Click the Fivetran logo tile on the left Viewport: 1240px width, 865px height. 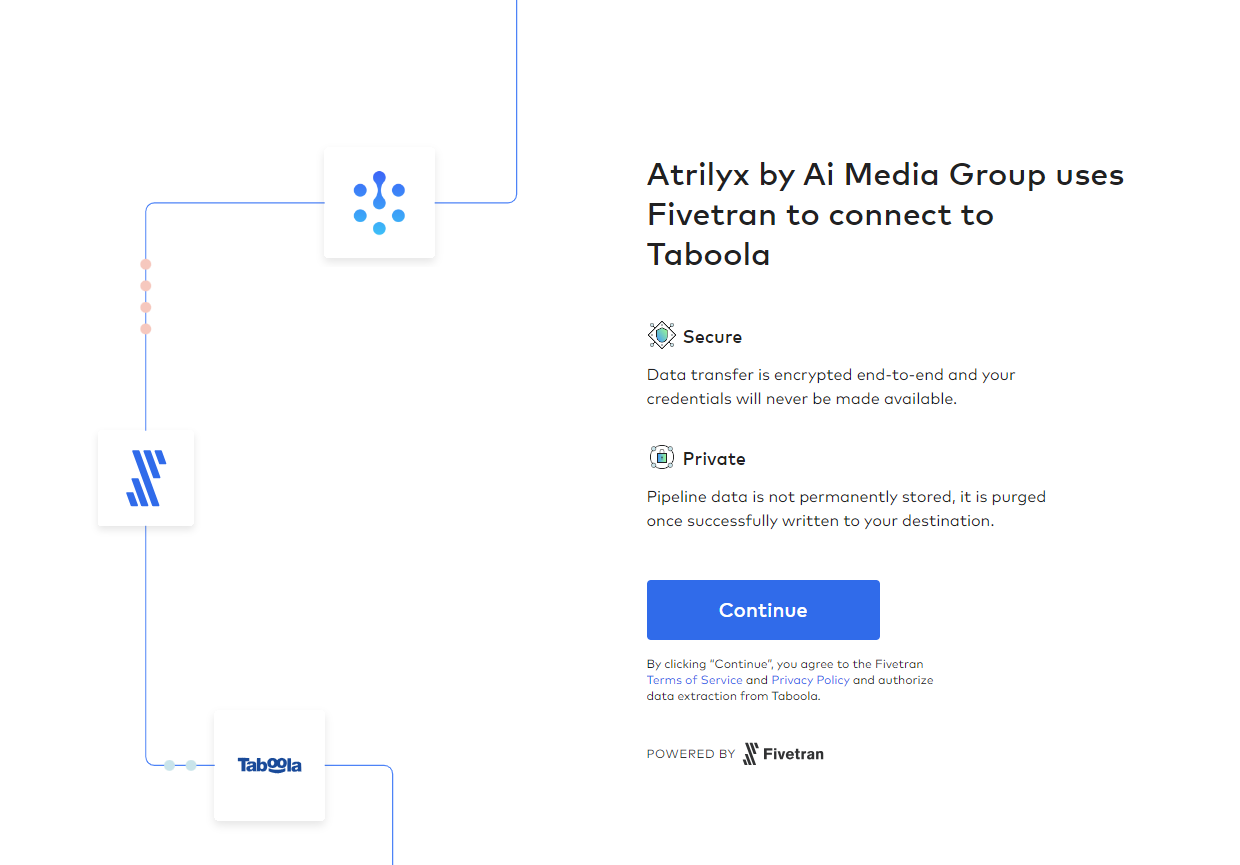(x=146, y=478)
